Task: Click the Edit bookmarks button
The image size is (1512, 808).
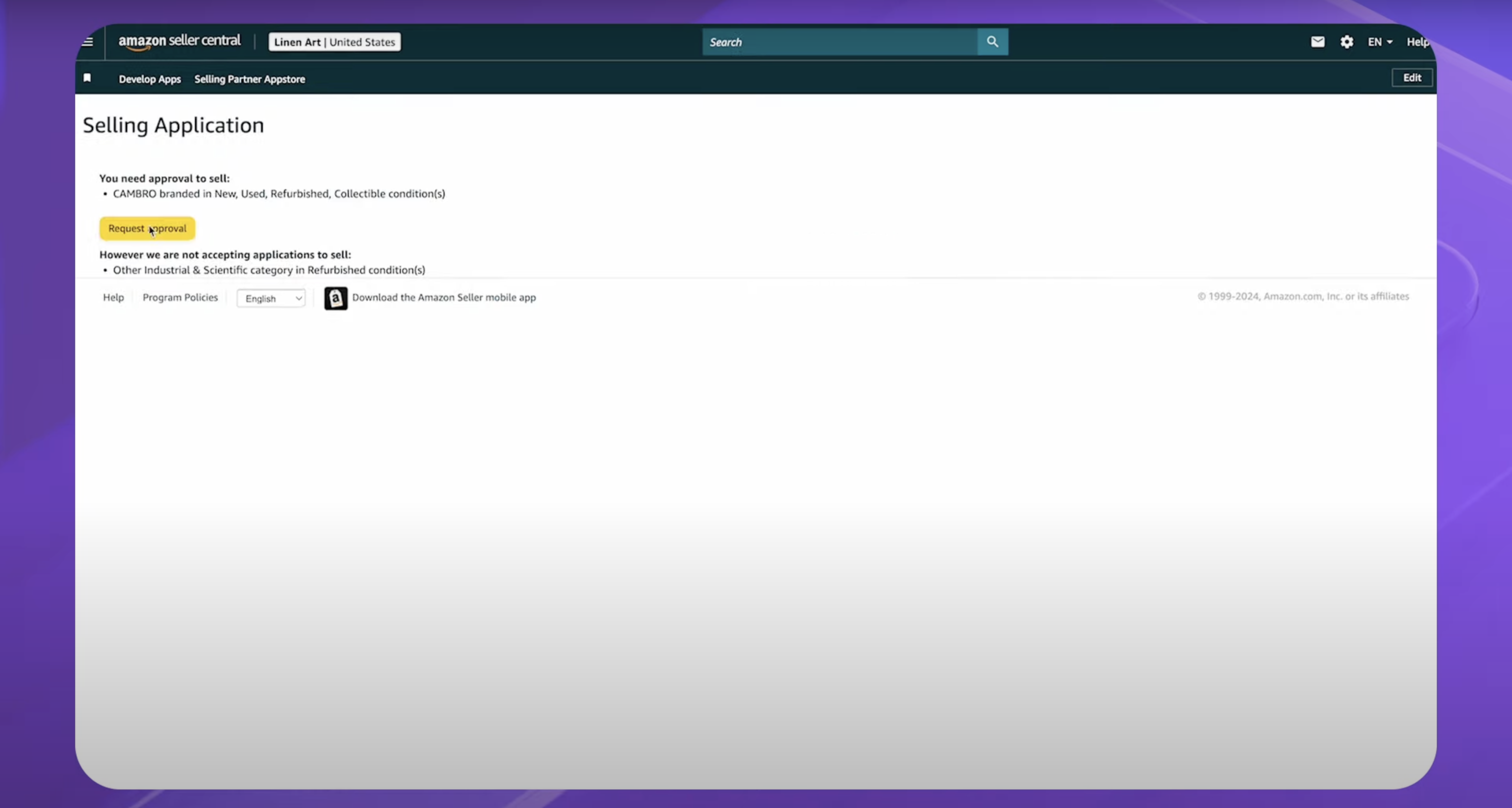Action: coord(1411,77)
